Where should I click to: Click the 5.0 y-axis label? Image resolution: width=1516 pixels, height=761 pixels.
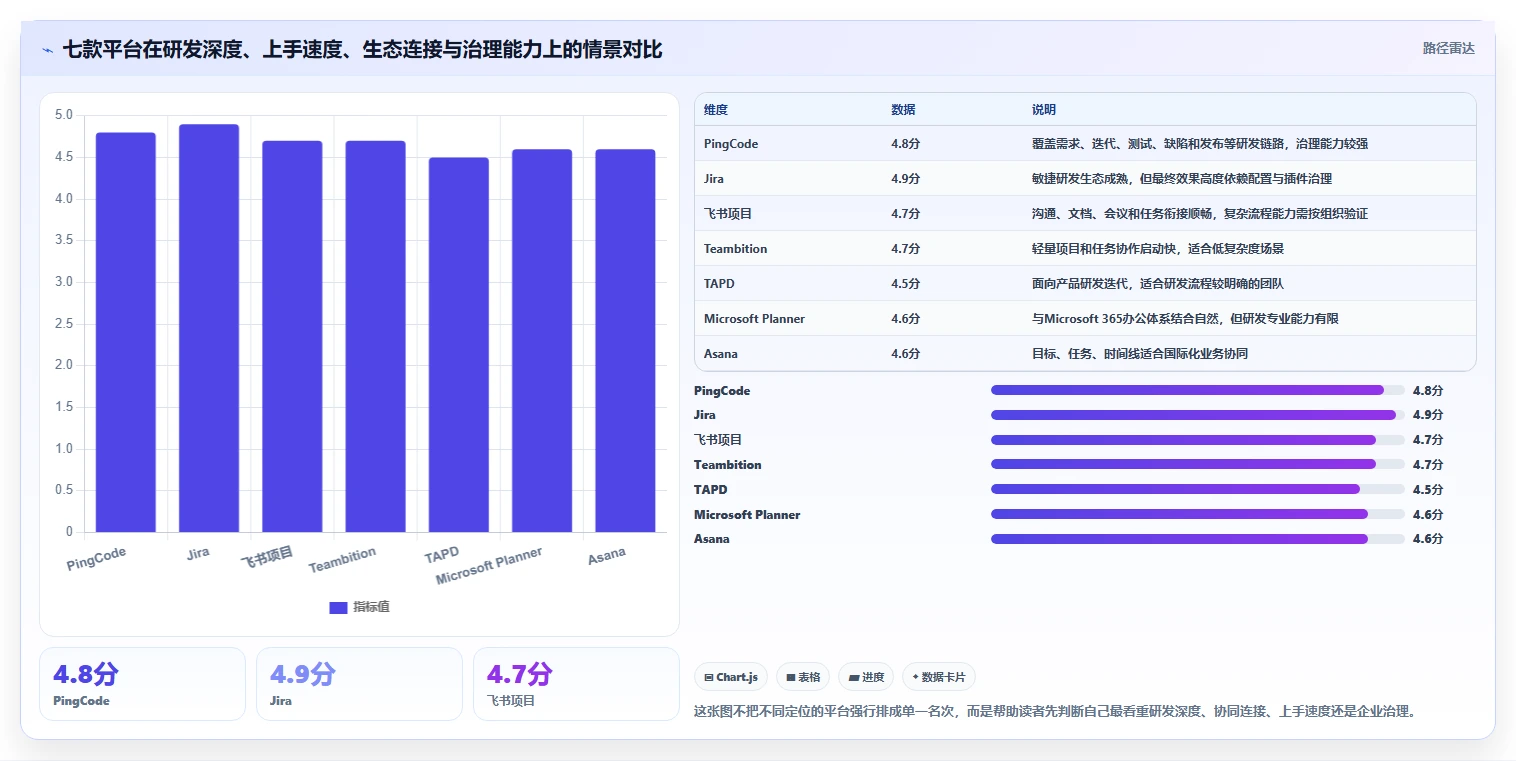(x=64, y=115)
